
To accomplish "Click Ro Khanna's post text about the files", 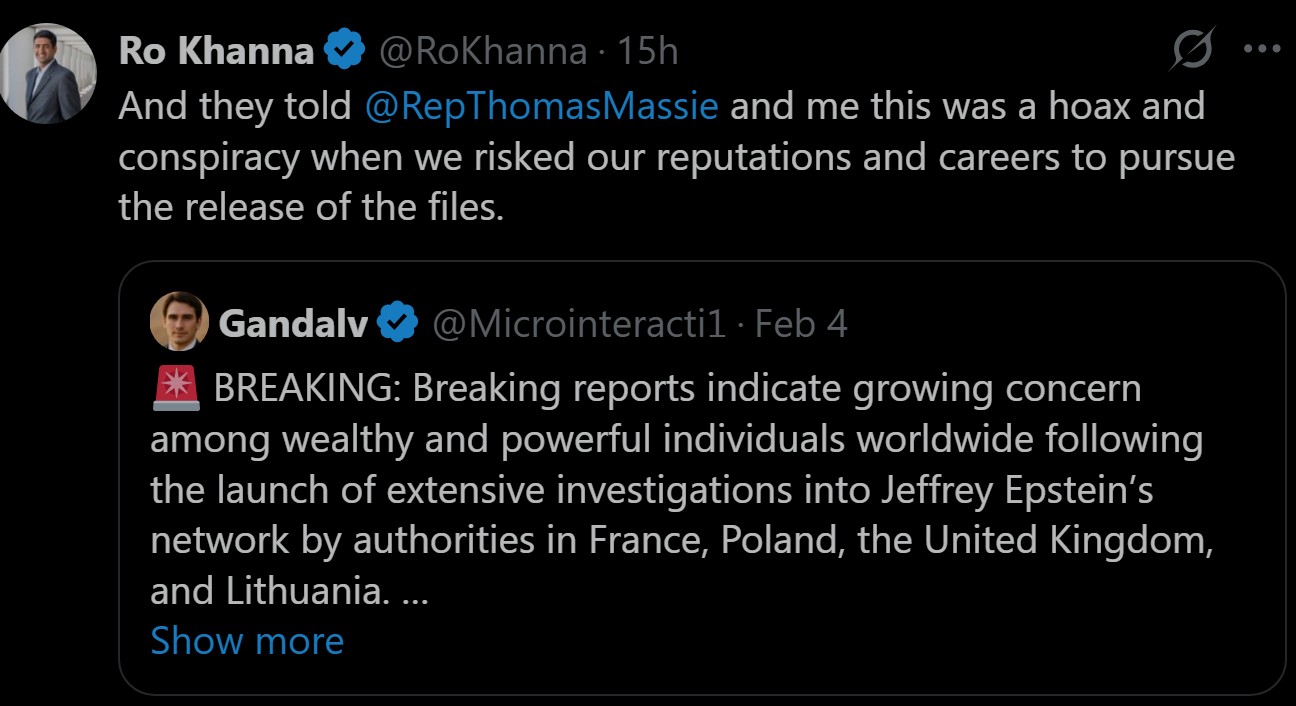I will click(660, 158).
